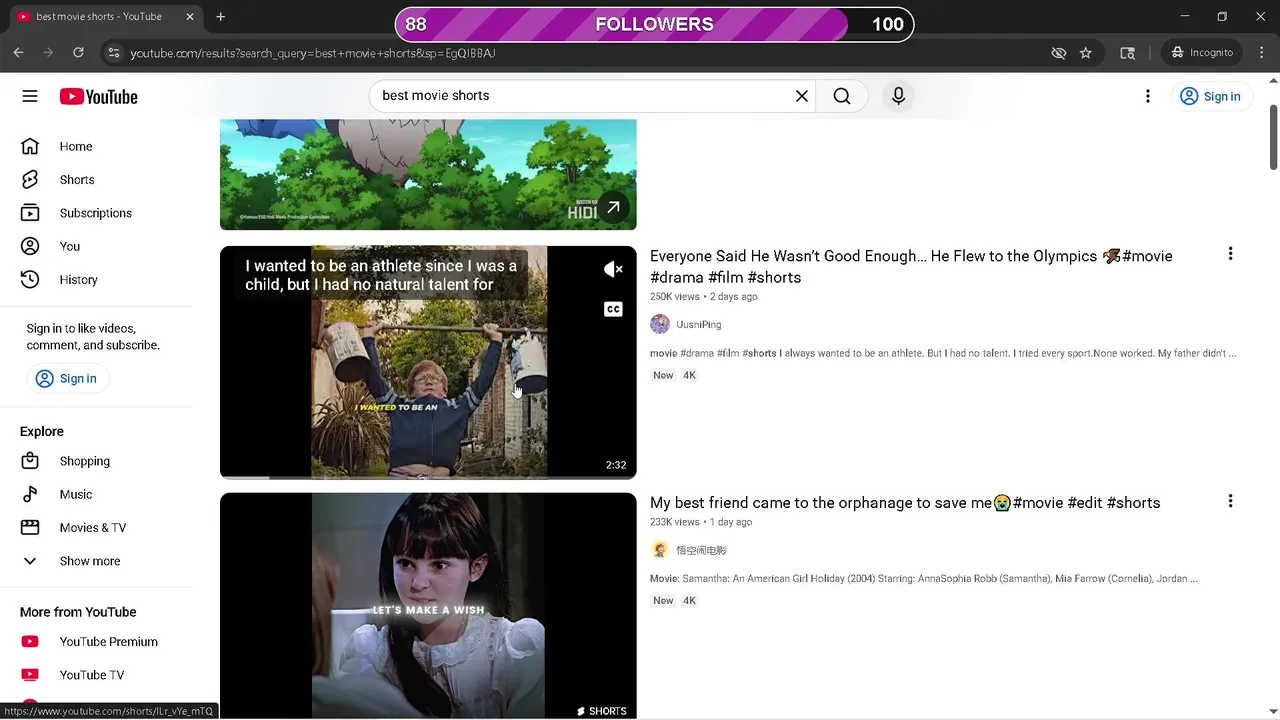The height and width of the screenshot is (720, 1280).
Task: Open 'My best friend came to the orphanage' title
Action: tap(905, 503)
